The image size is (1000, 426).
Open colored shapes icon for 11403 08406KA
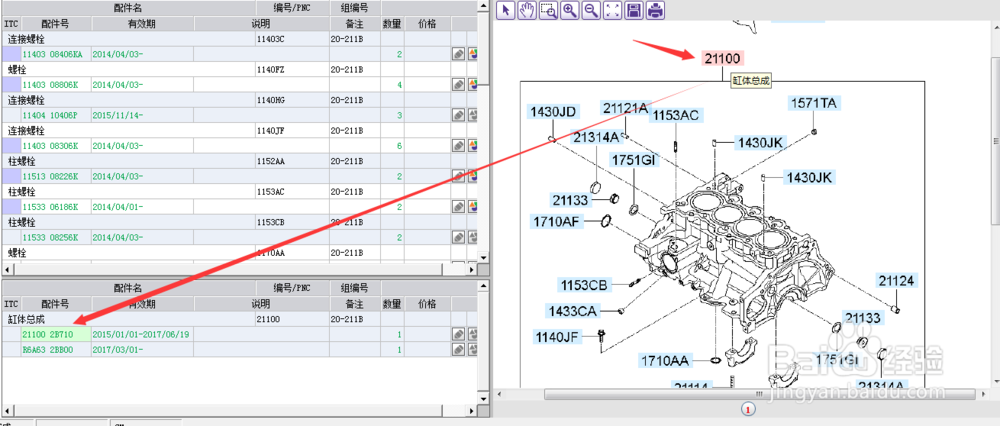(473, 54)
